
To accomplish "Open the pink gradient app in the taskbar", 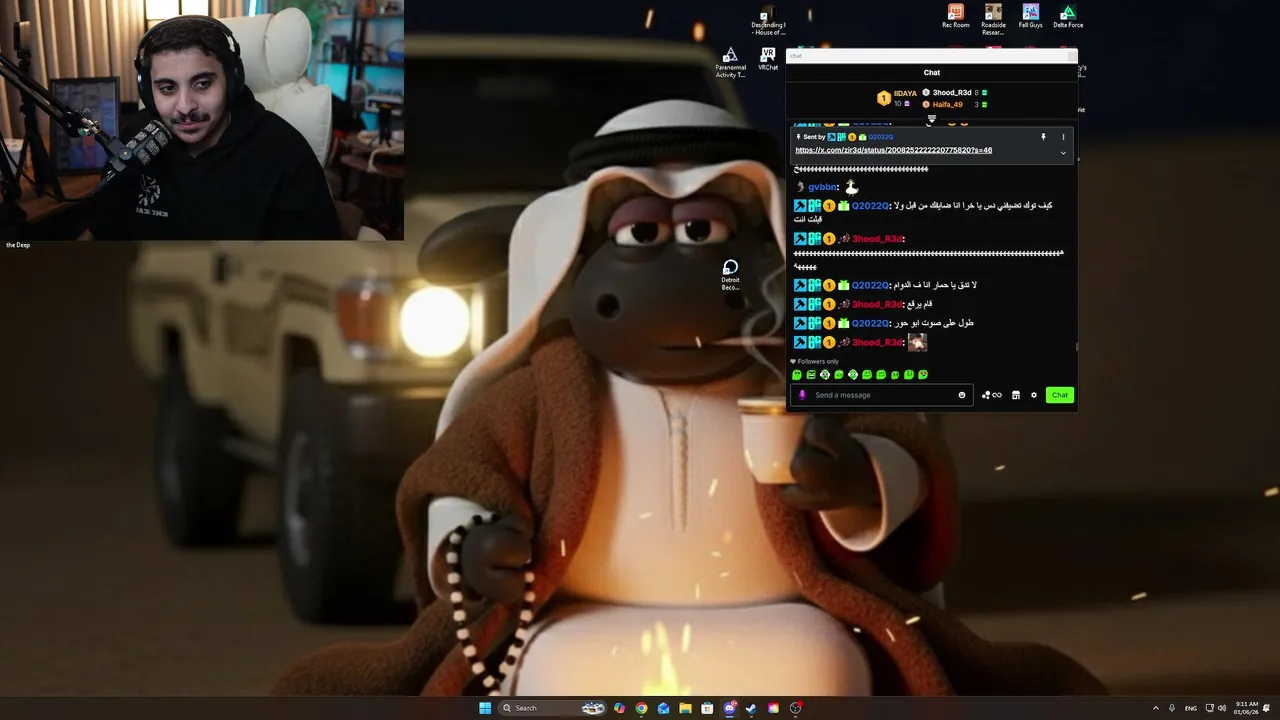I will 773,708.
